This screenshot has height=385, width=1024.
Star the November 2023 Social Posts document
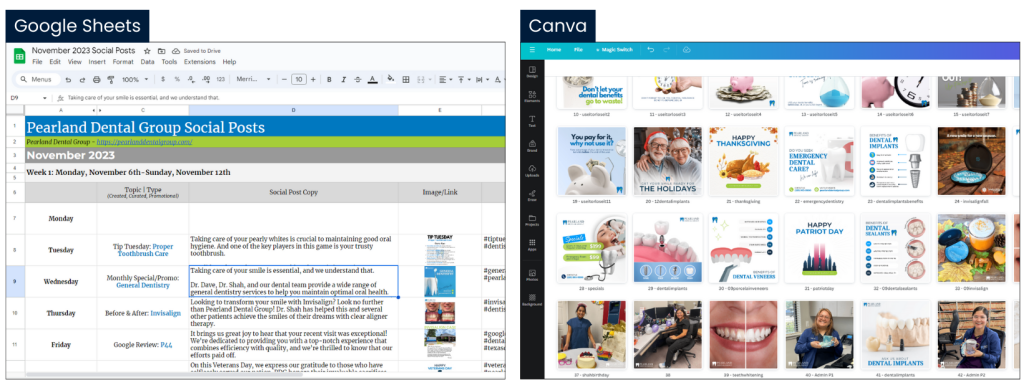(147, 51)
